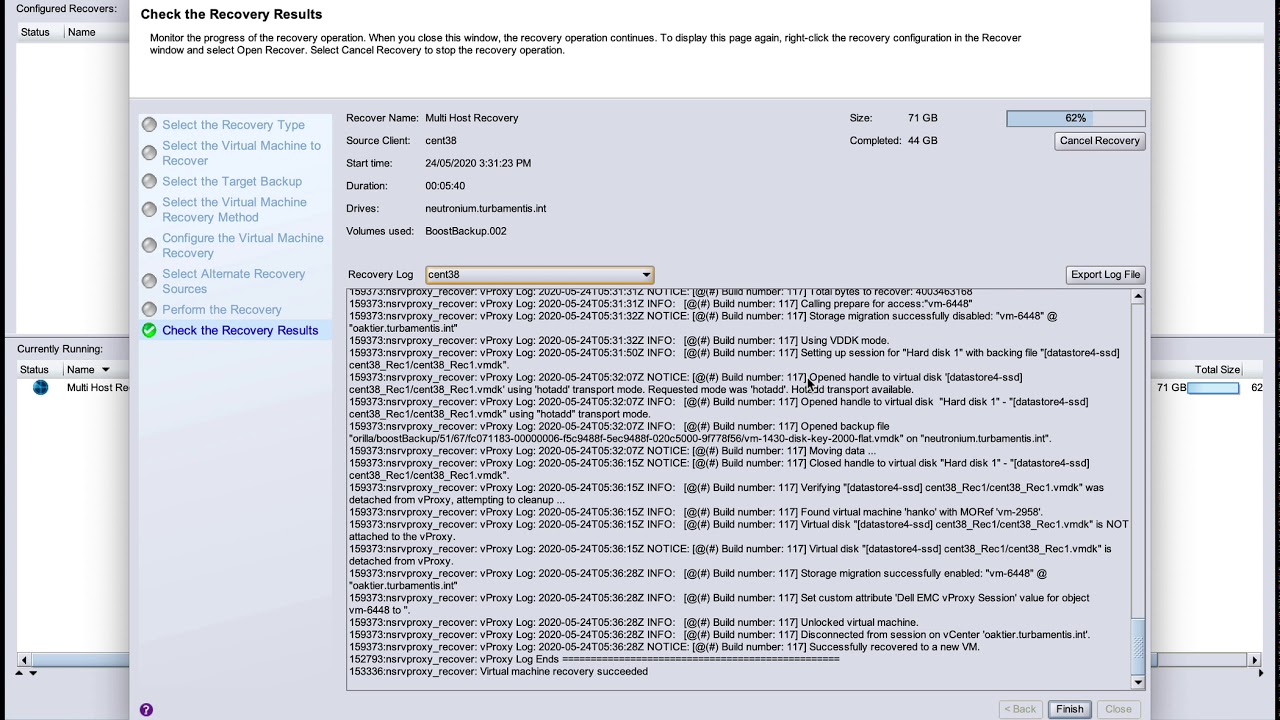Click the 'Virtual machine recovery succeeded' log line
This screenshot has height=720, width=1280.
(499, 672)
